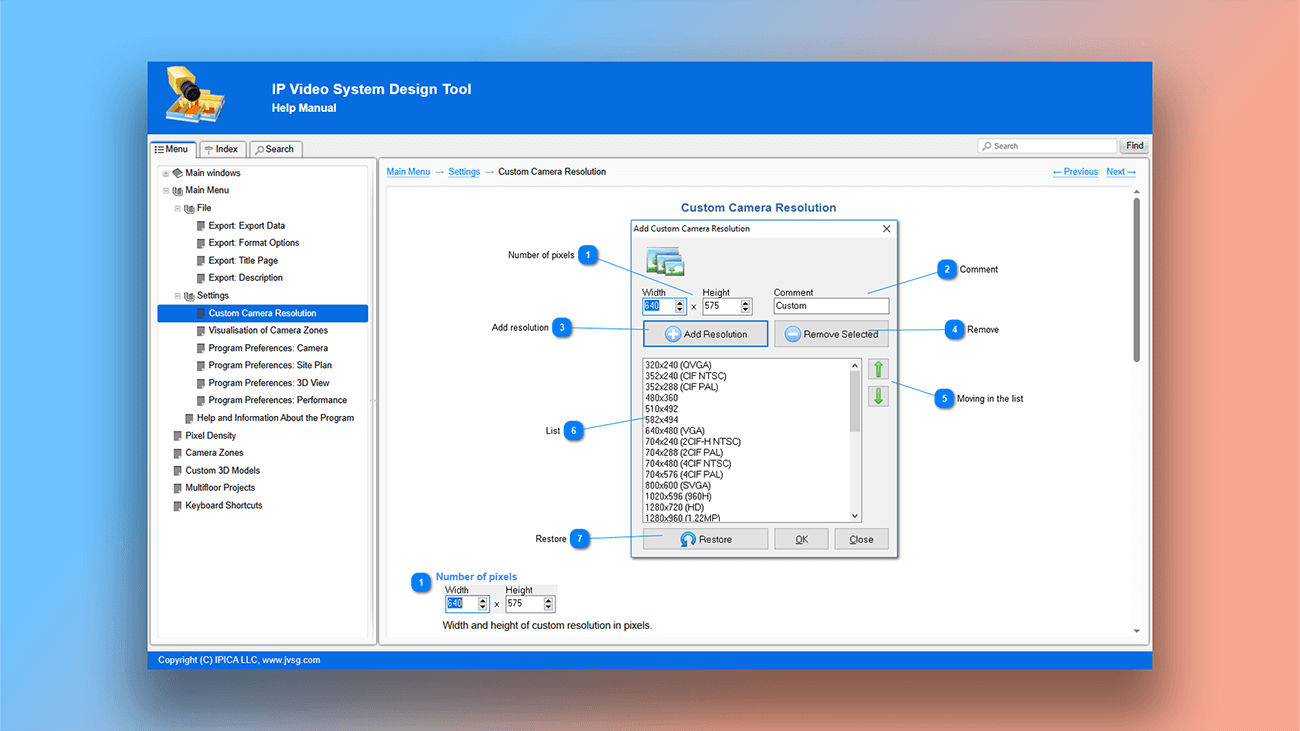Click the green down arrow beside the list
Screen dimensions: 1300x731
(x=877, y=396)
